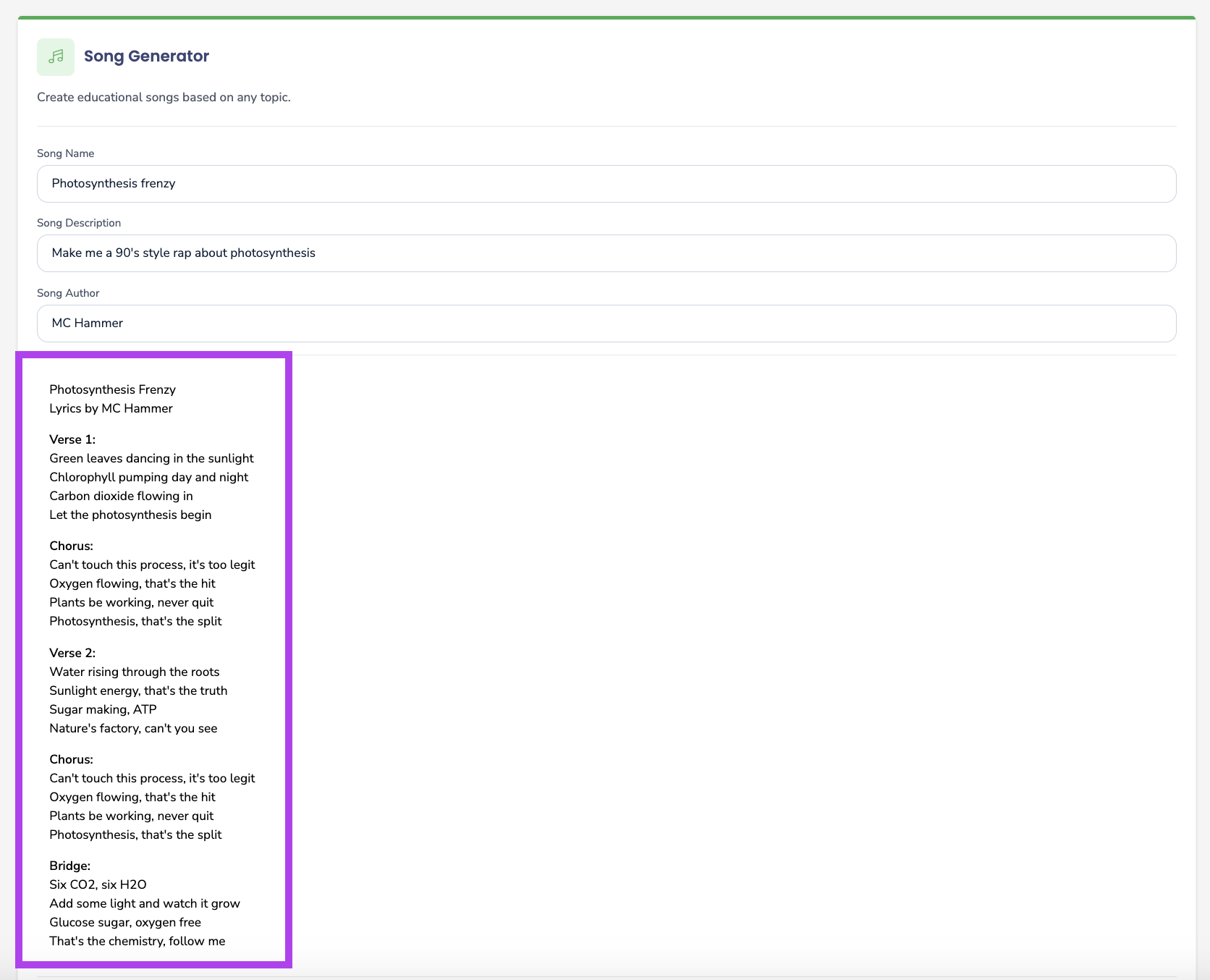1210x980 pixels.
Task: Click the Song Generator heading
Action: point(146,56)
